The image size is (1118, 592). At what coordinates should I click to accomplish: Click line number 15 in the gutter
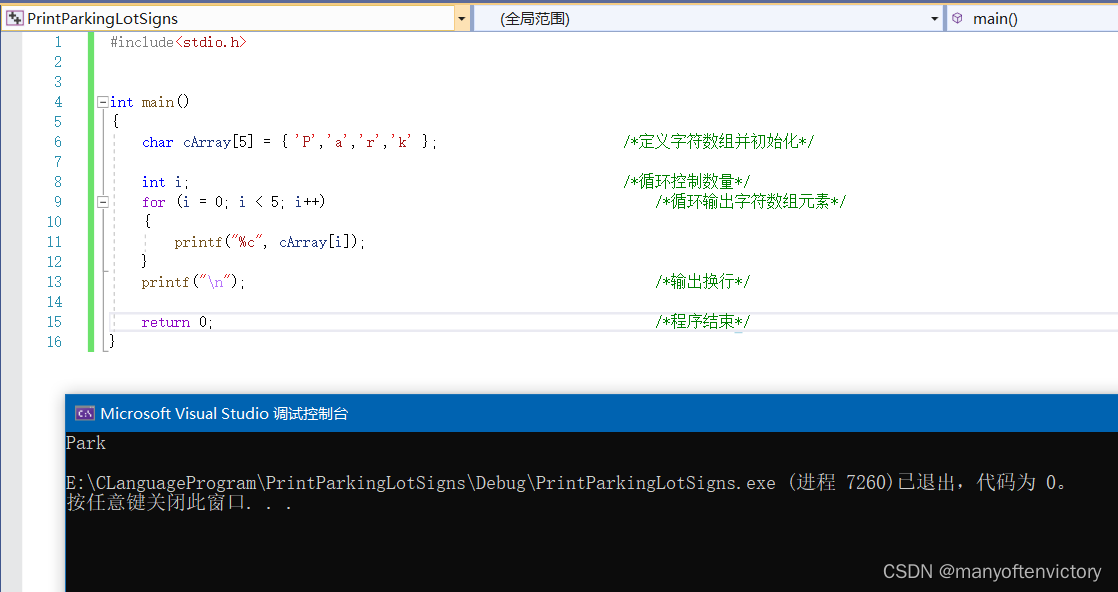pos(54,322)
